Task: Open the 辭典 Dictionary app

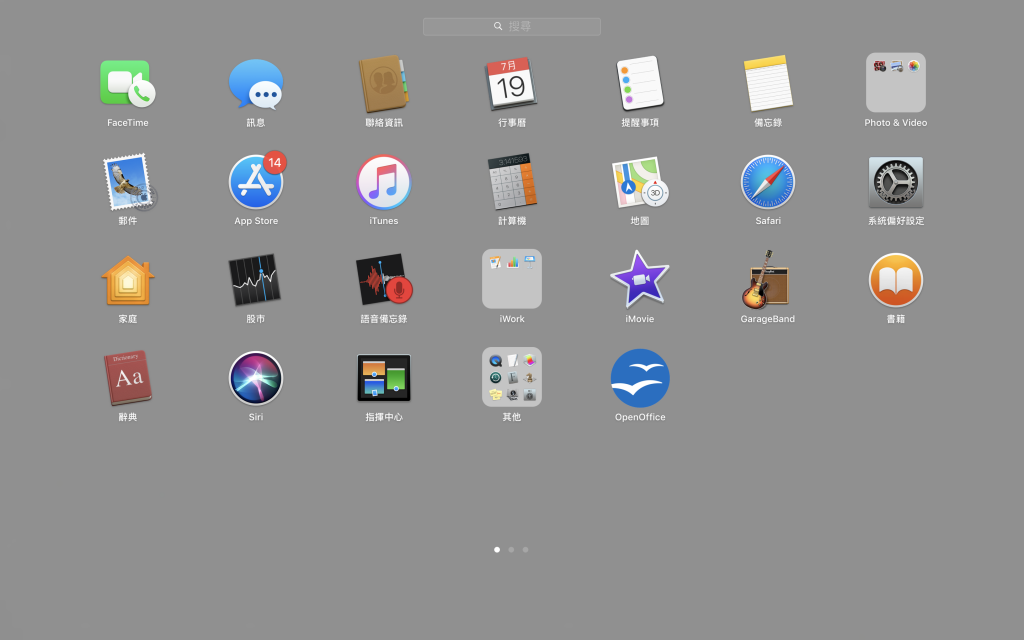Action: (x=128, y=378)
